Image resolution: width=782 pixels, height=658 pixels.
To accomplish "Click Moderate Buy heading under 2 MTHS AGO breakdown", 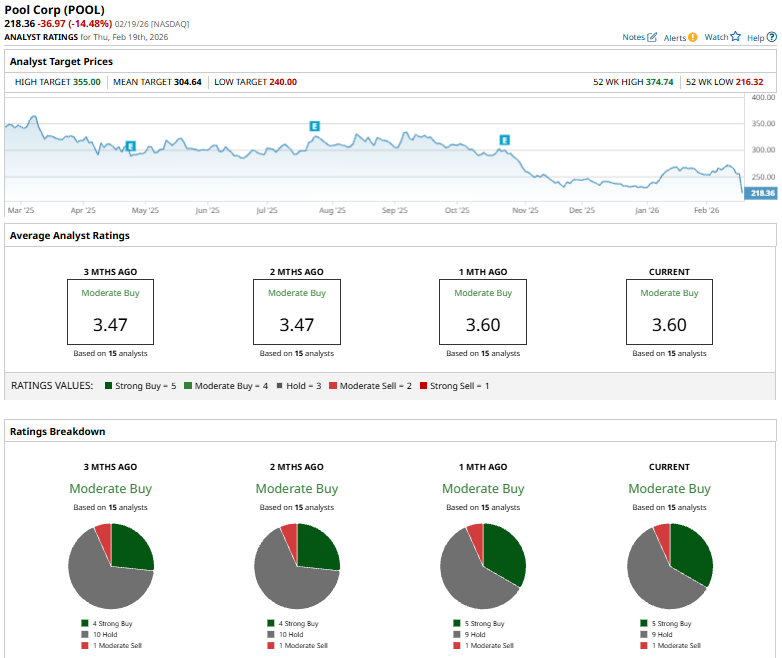I will click(296, 489).
